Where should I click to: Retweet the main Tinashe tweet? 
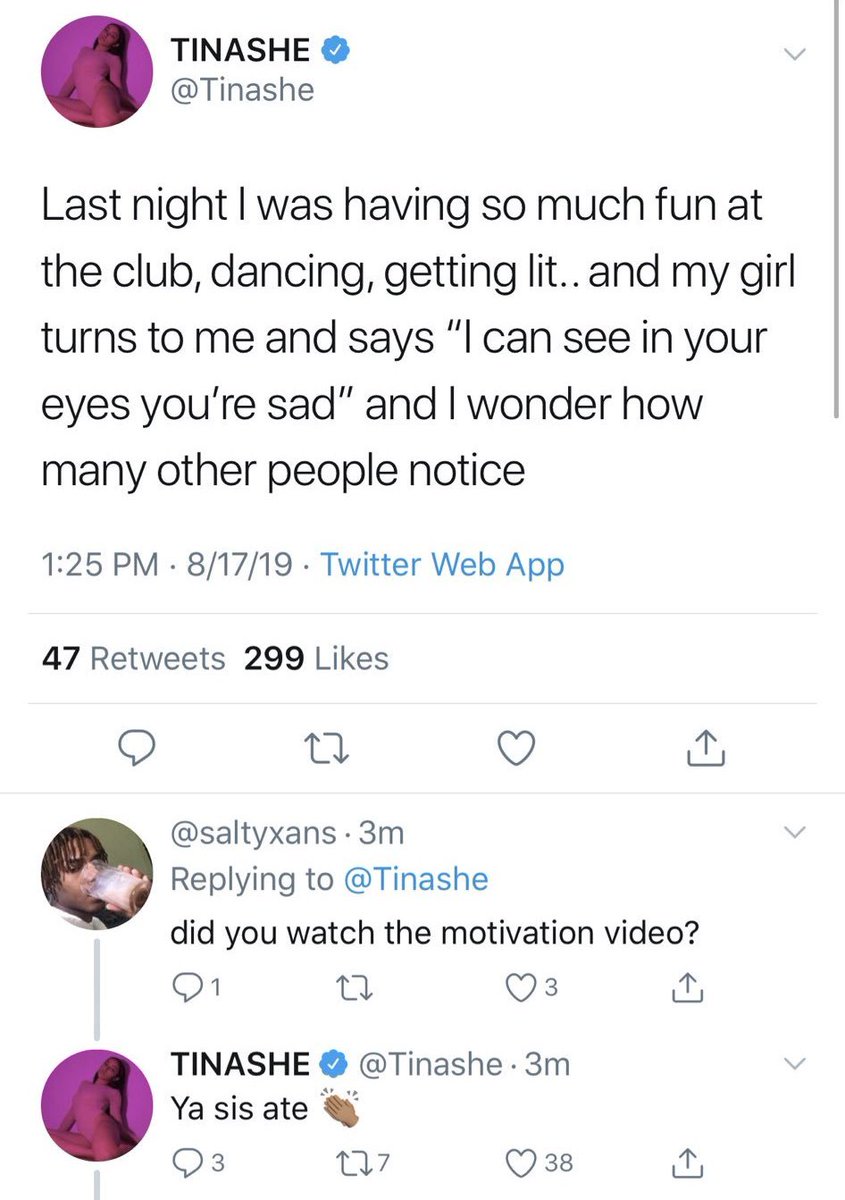327,747
